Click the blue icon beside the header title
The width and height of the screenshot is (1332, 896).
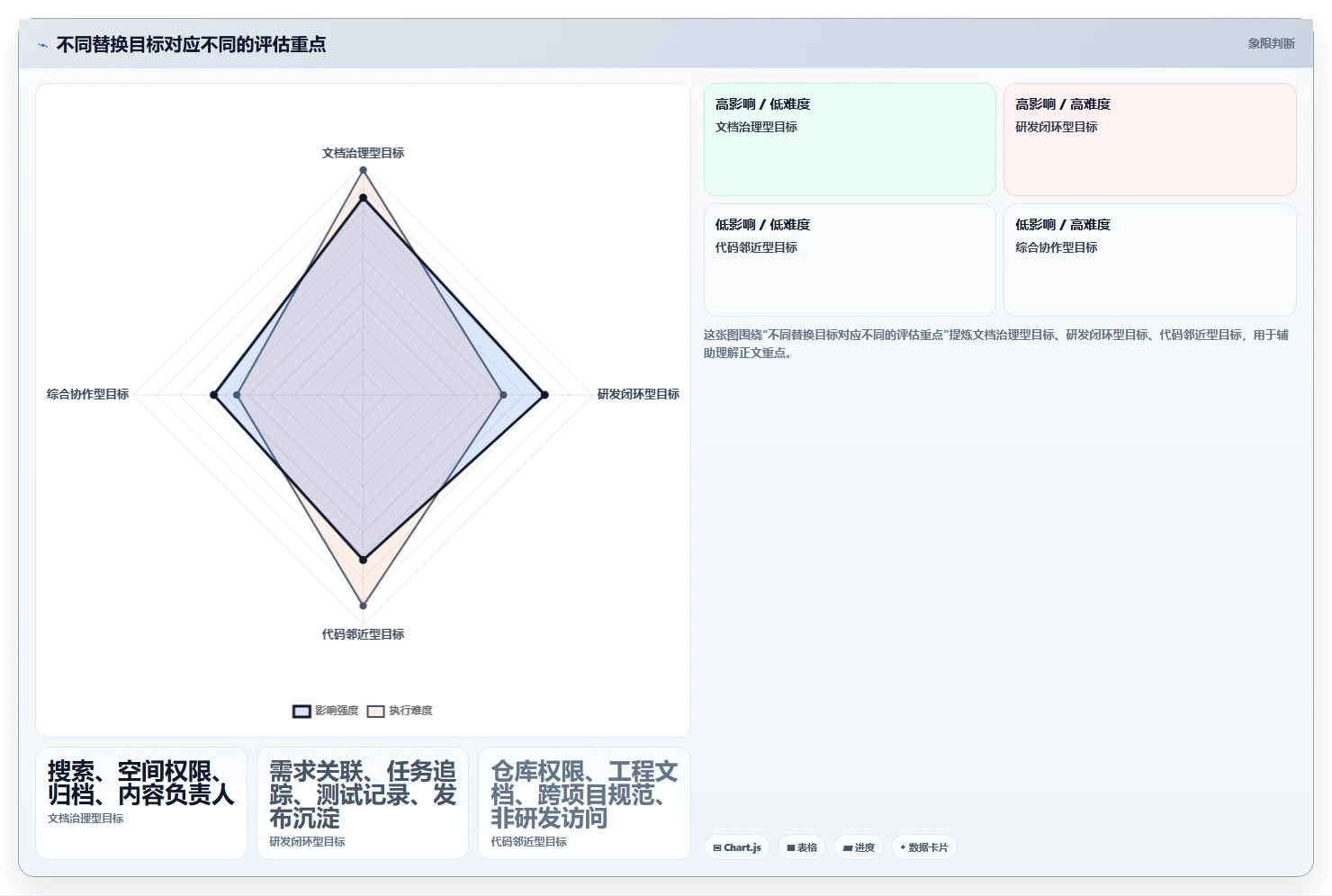[42, 45]
